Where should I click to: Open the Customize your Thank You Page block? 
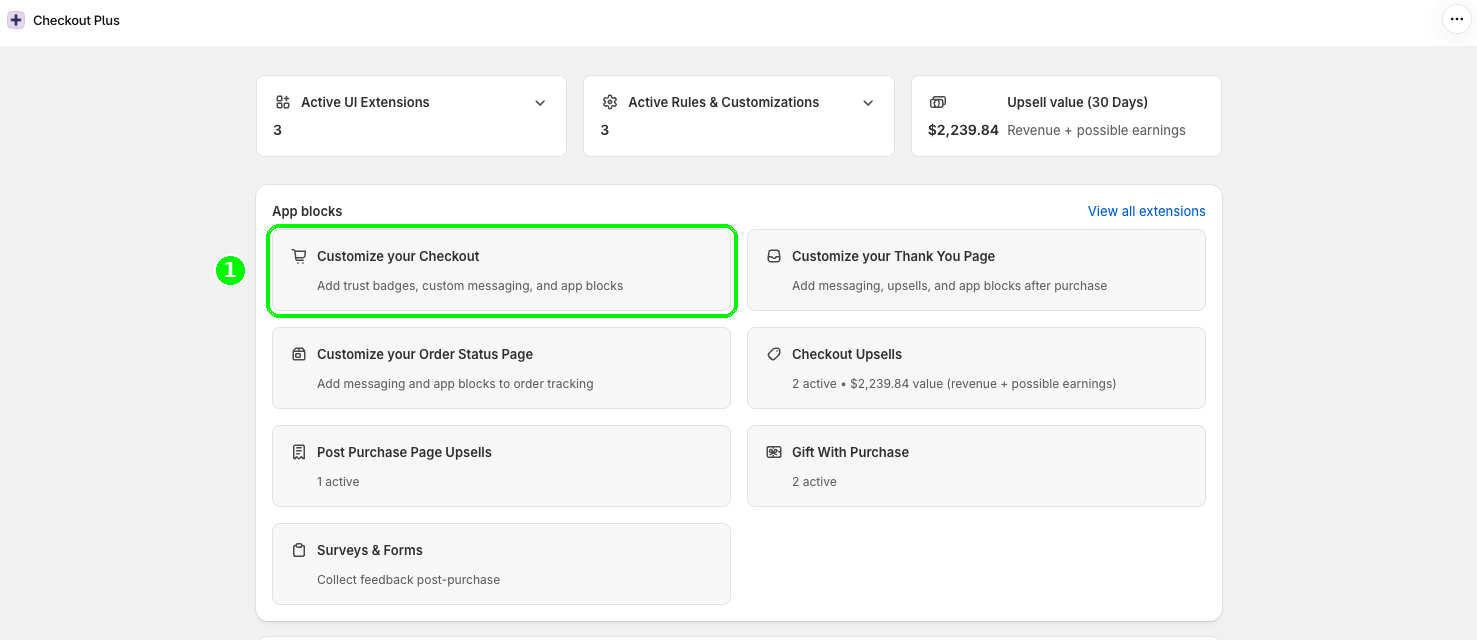pyautogui.click(x=976, y=270)
